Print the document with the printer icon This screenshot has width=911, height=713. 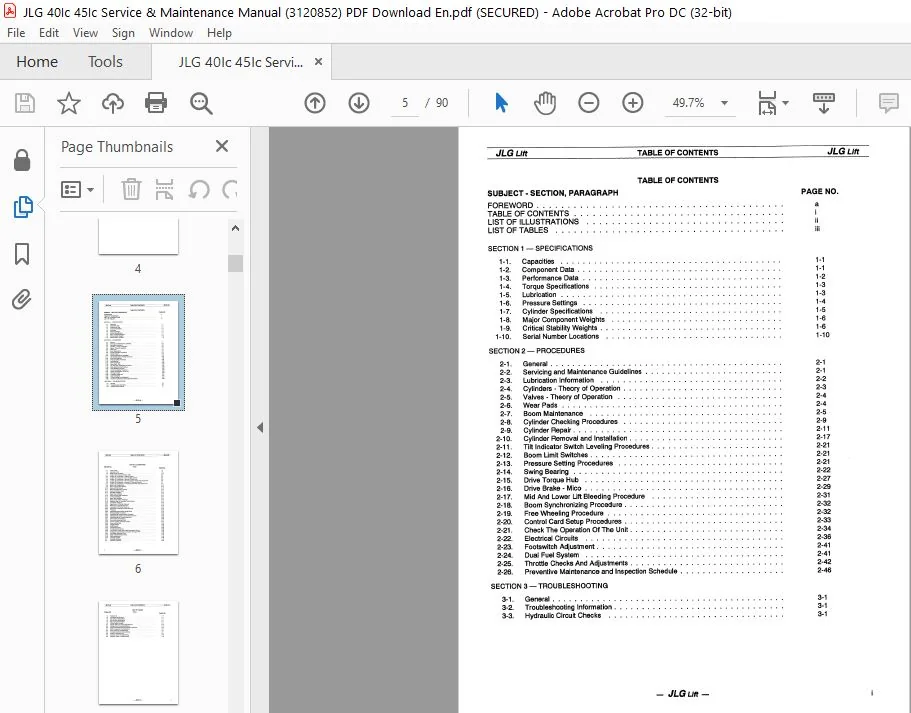156,103
